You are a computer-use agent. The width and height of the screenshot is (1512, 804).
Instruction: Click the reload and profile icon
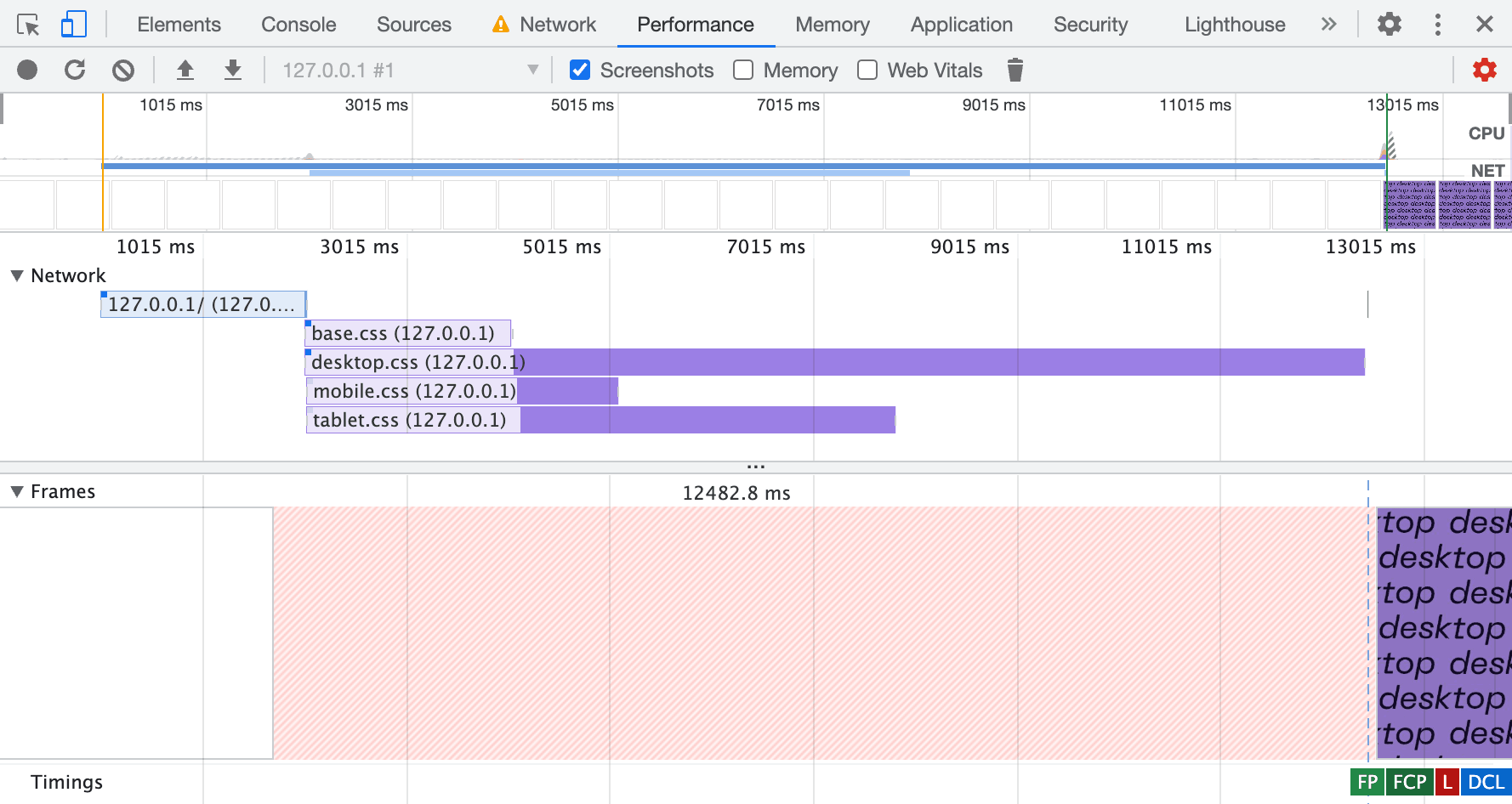click(75, 70)
